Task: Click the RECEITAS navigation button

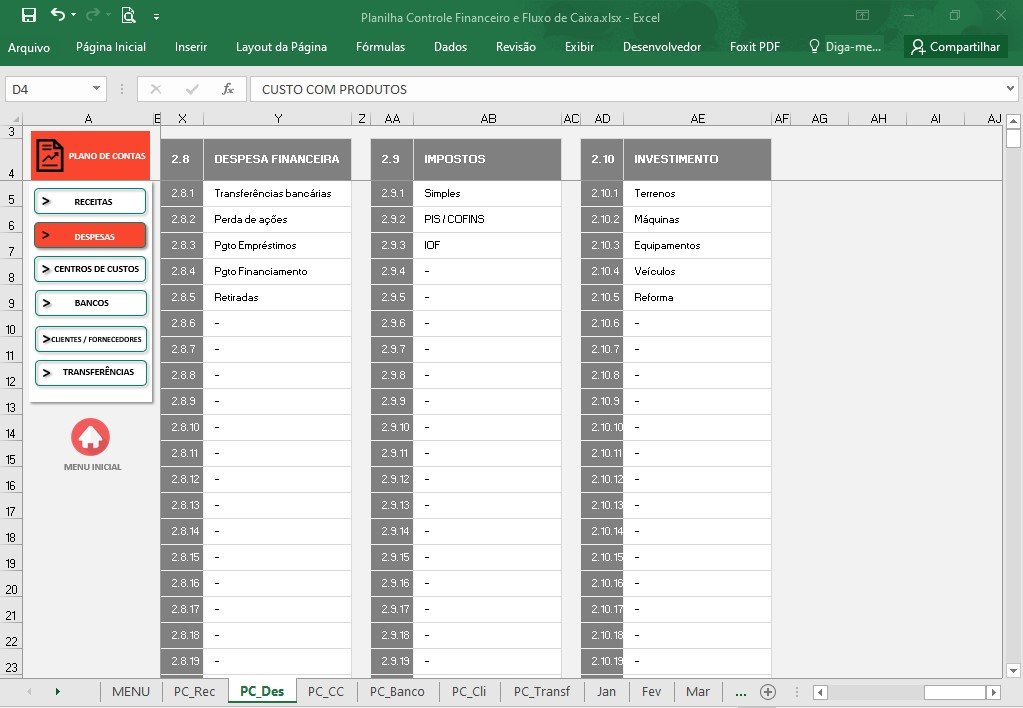Action: pyautogui.click(x=90, y=202)
